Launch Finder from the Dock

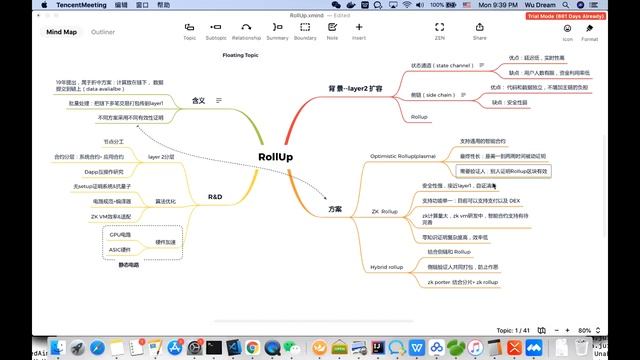click(x=58, y=348)
